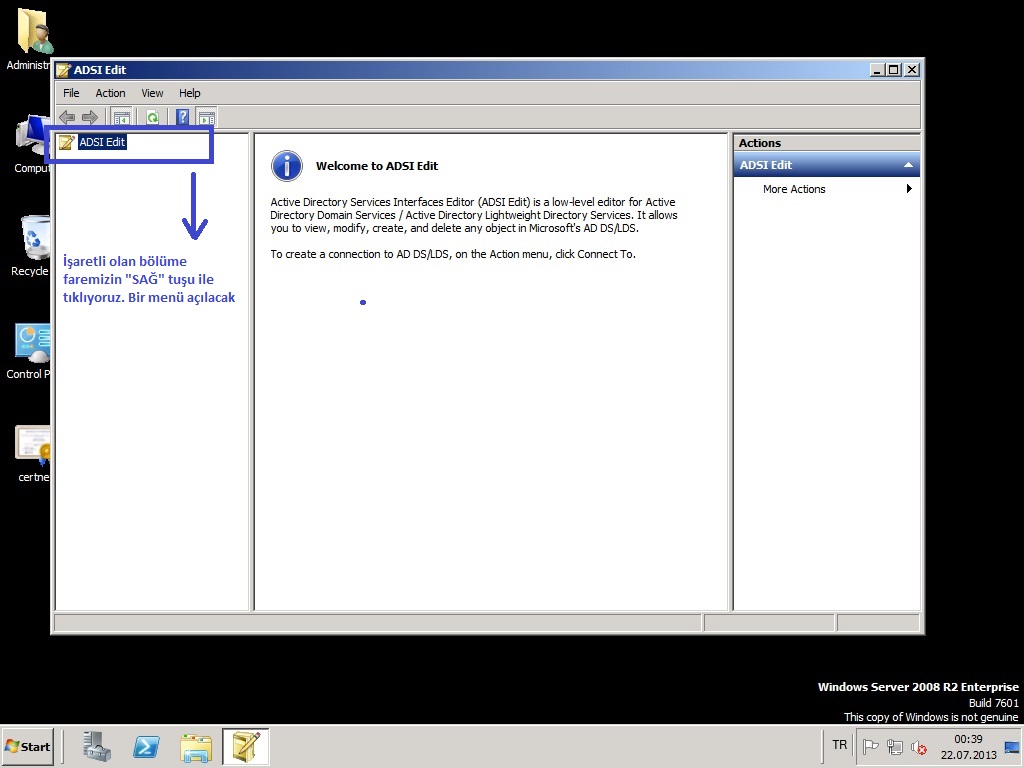Minimize the ADSI Edit window
This screenshot has width=1024, height=768.
tap(877, 69)
